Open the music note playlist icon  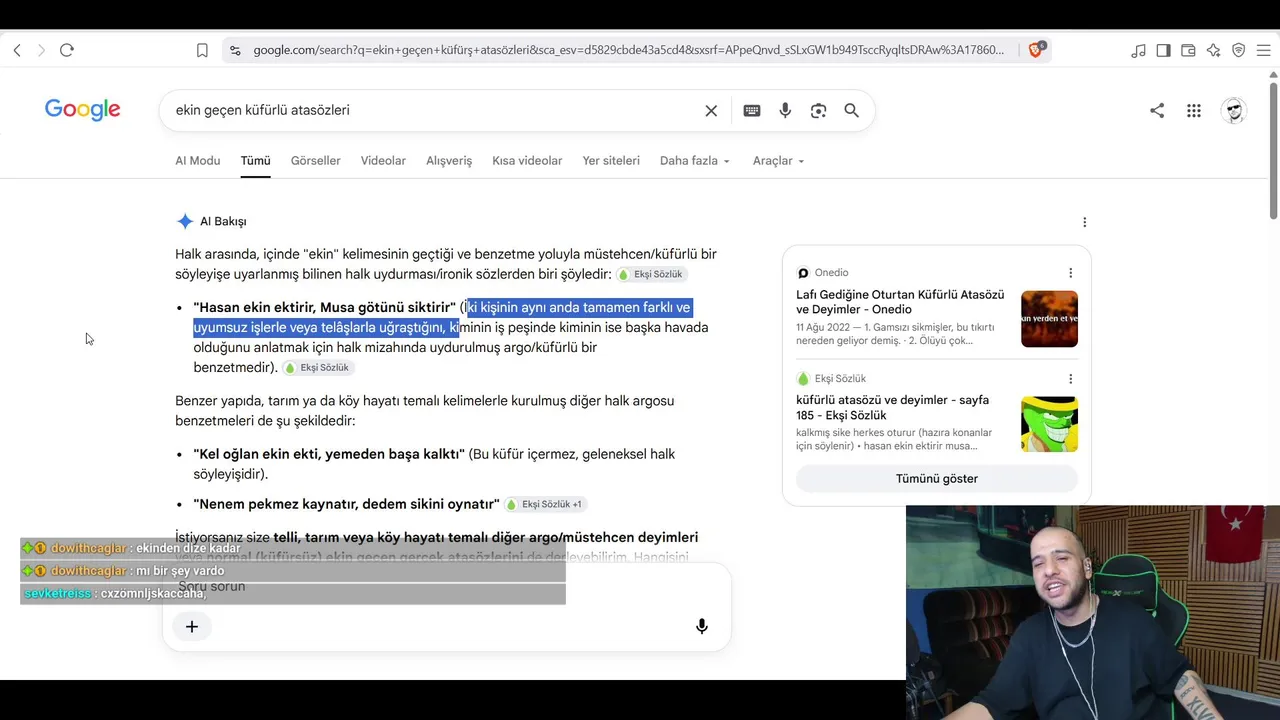pos(1138,50)
